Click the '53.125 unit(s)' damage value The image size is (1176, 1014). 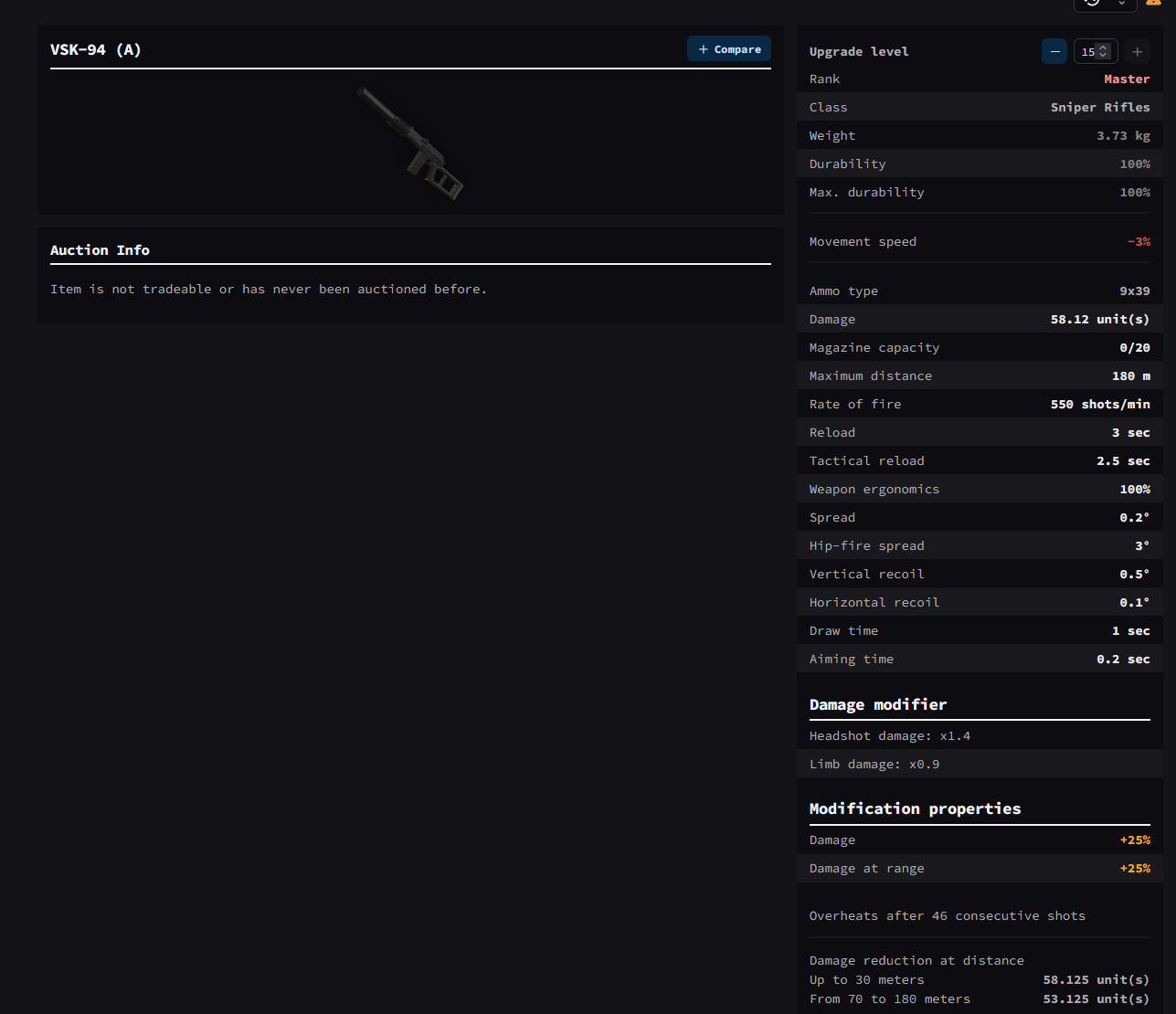pyautogui.click(x=1097, y=999)
